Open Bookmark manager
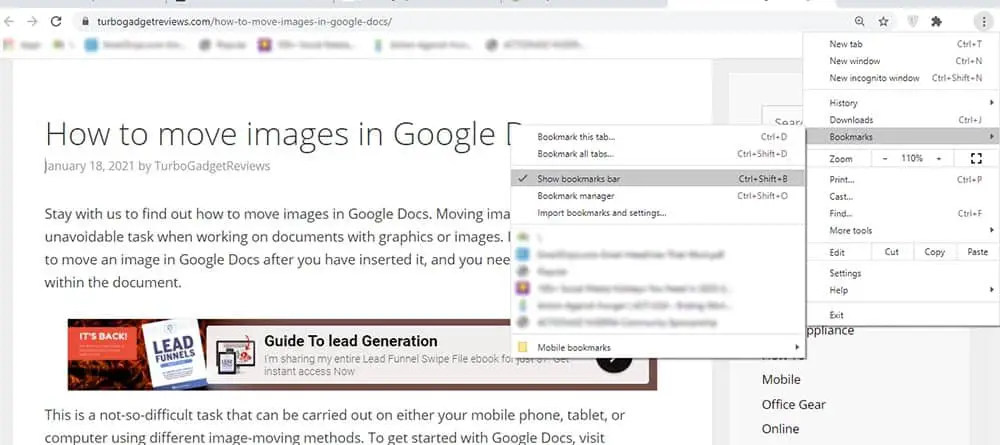This screenshot has width=1000, height=445. (x=659, y=196)
